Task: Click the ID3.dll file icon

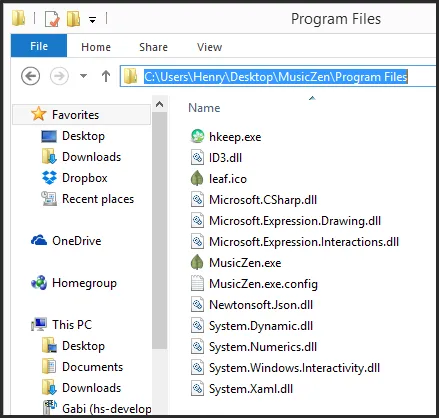Action: point(197,157)
